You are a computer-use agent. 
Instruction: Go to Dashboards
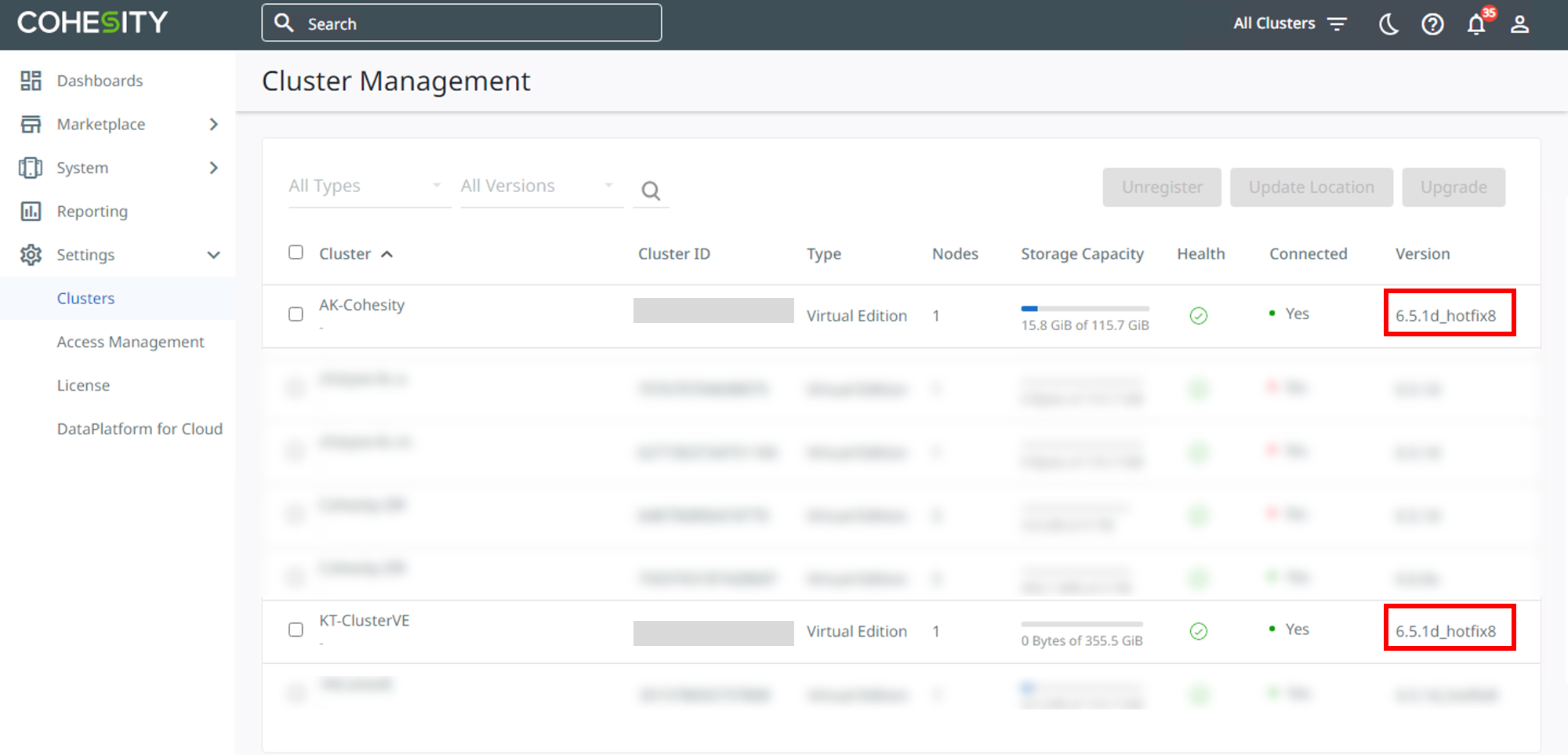100,81
